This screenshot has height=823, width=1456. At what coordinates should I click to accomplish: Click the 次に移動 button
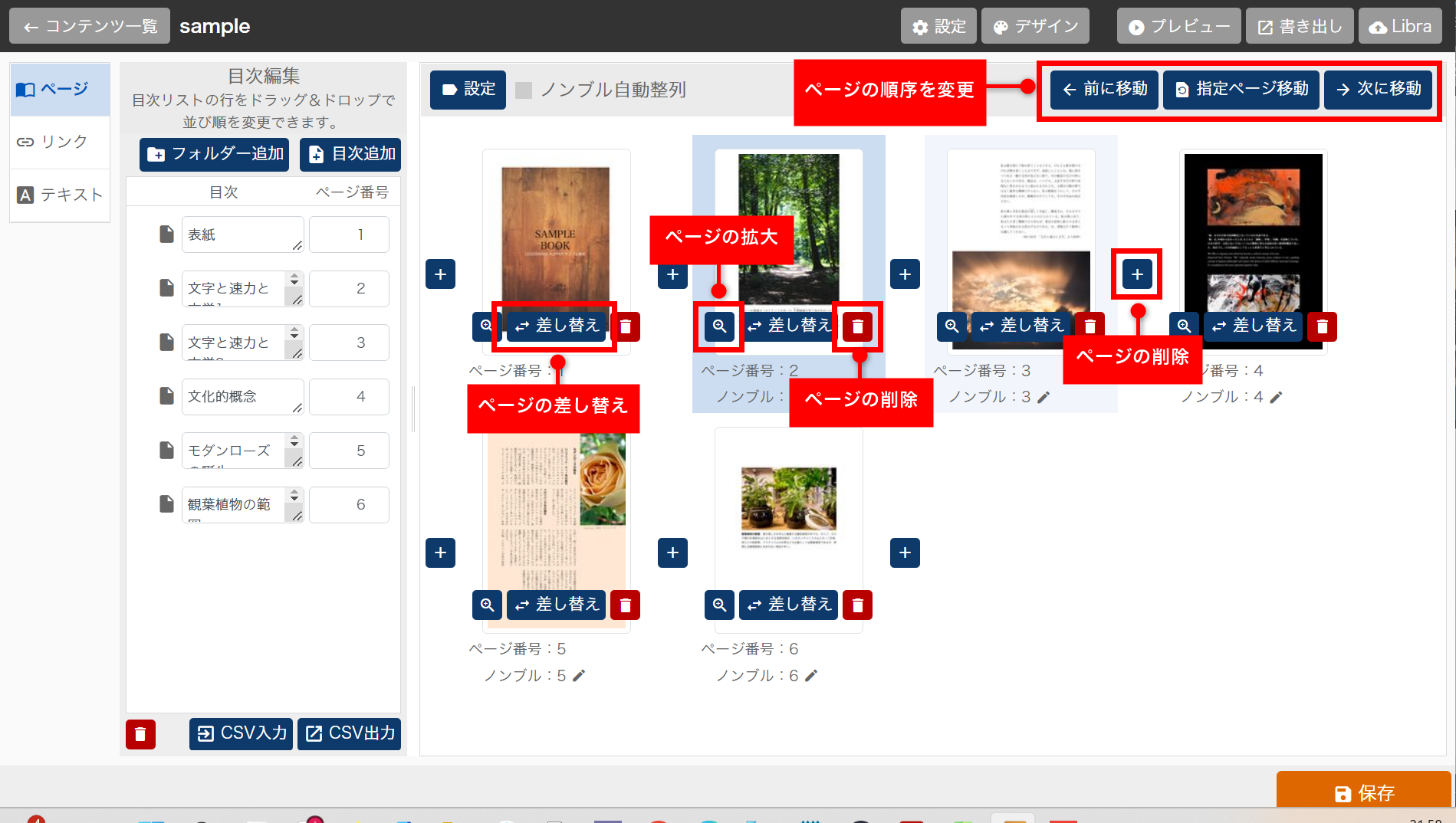1379,89
